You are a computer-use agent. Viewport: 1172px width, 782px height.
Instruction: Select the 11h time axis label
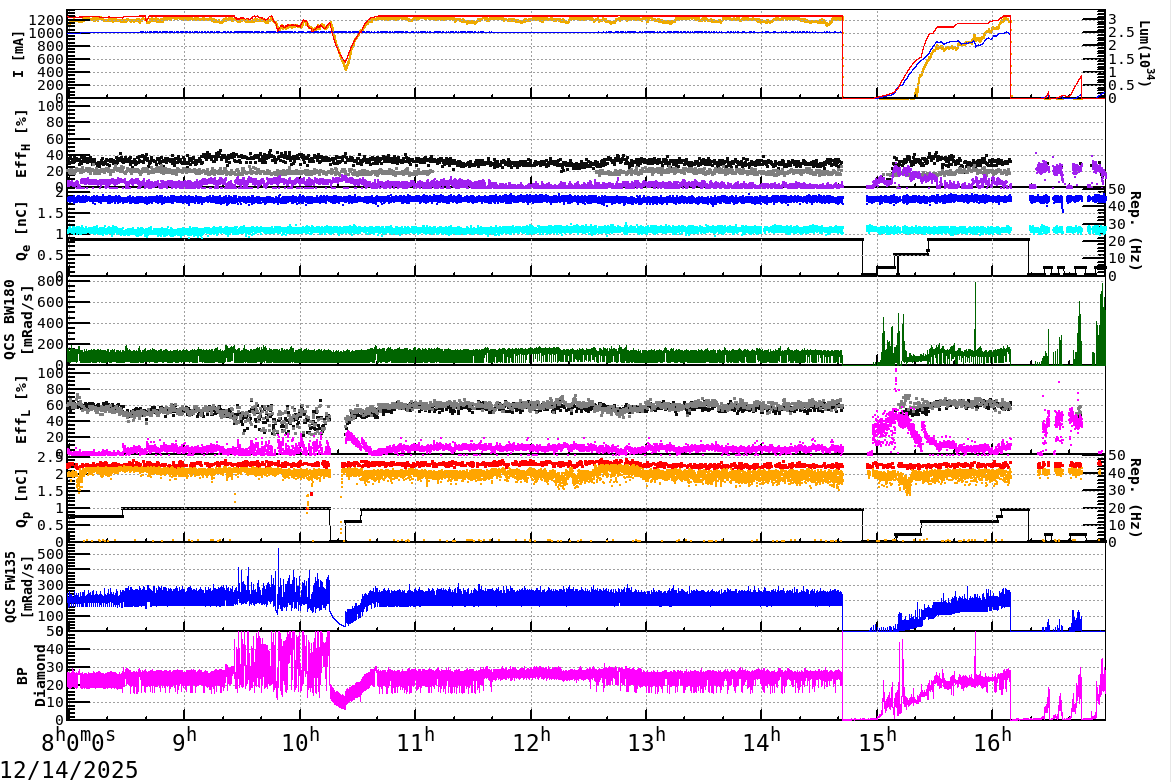[x=416, y=741]
